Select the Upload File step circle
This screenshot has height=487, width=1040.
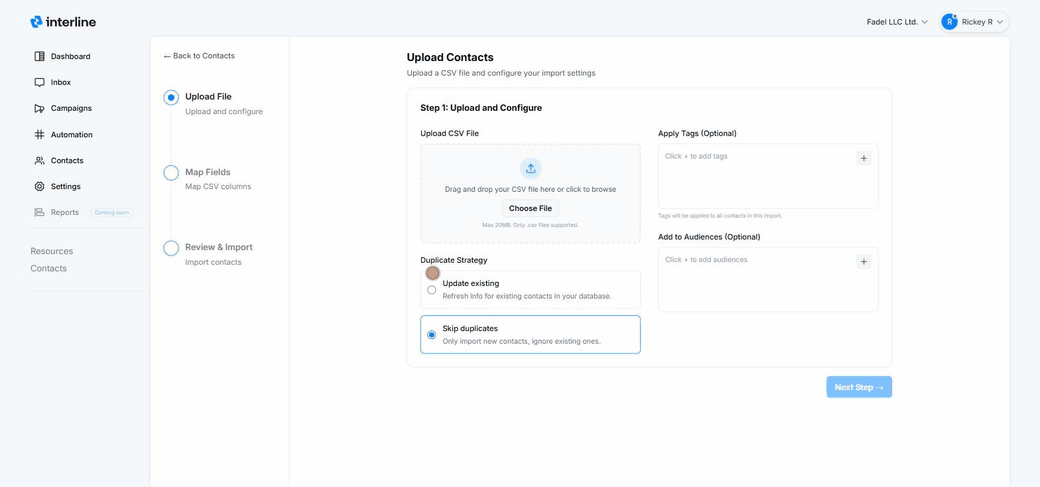point(171,98)
